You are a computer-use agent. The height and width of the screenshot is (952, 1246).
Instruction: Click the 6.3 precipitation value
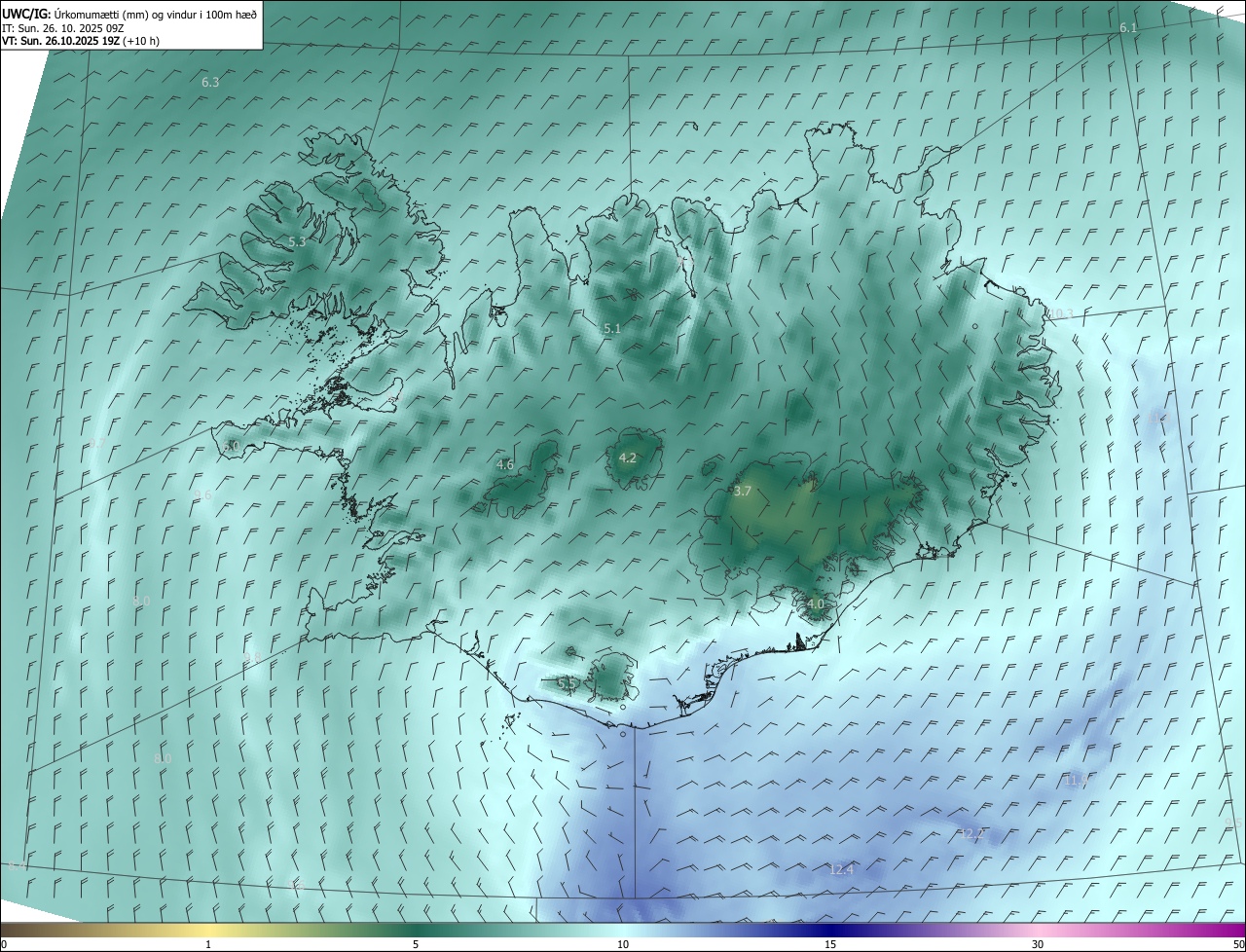pyautogui.click(x=210, y=83)
